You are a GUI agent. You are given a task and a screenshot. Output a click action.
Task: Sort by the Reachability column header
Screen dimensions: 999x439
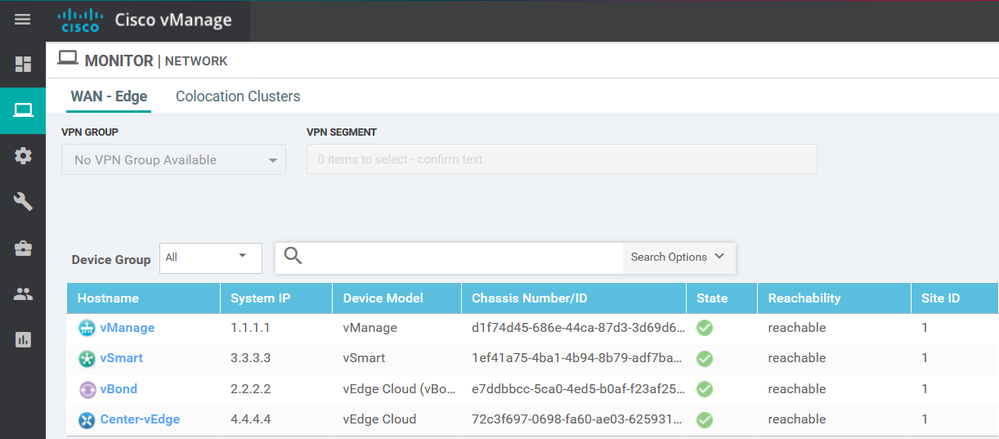[834, 298]
